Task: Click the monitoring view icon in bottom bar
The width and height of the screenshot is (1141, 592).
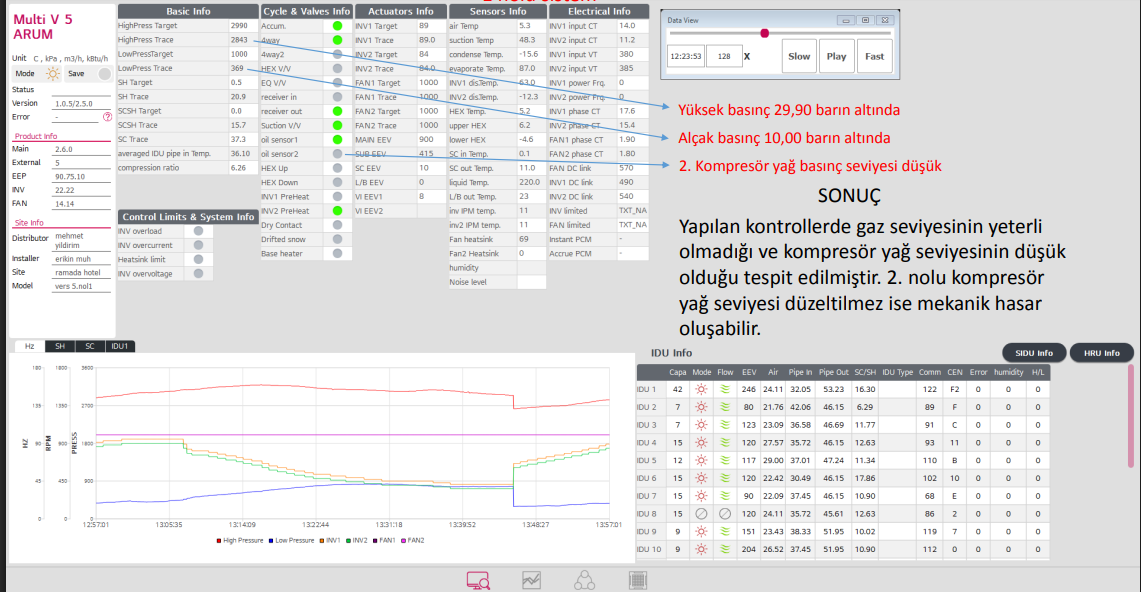Action: coord(478,579)
